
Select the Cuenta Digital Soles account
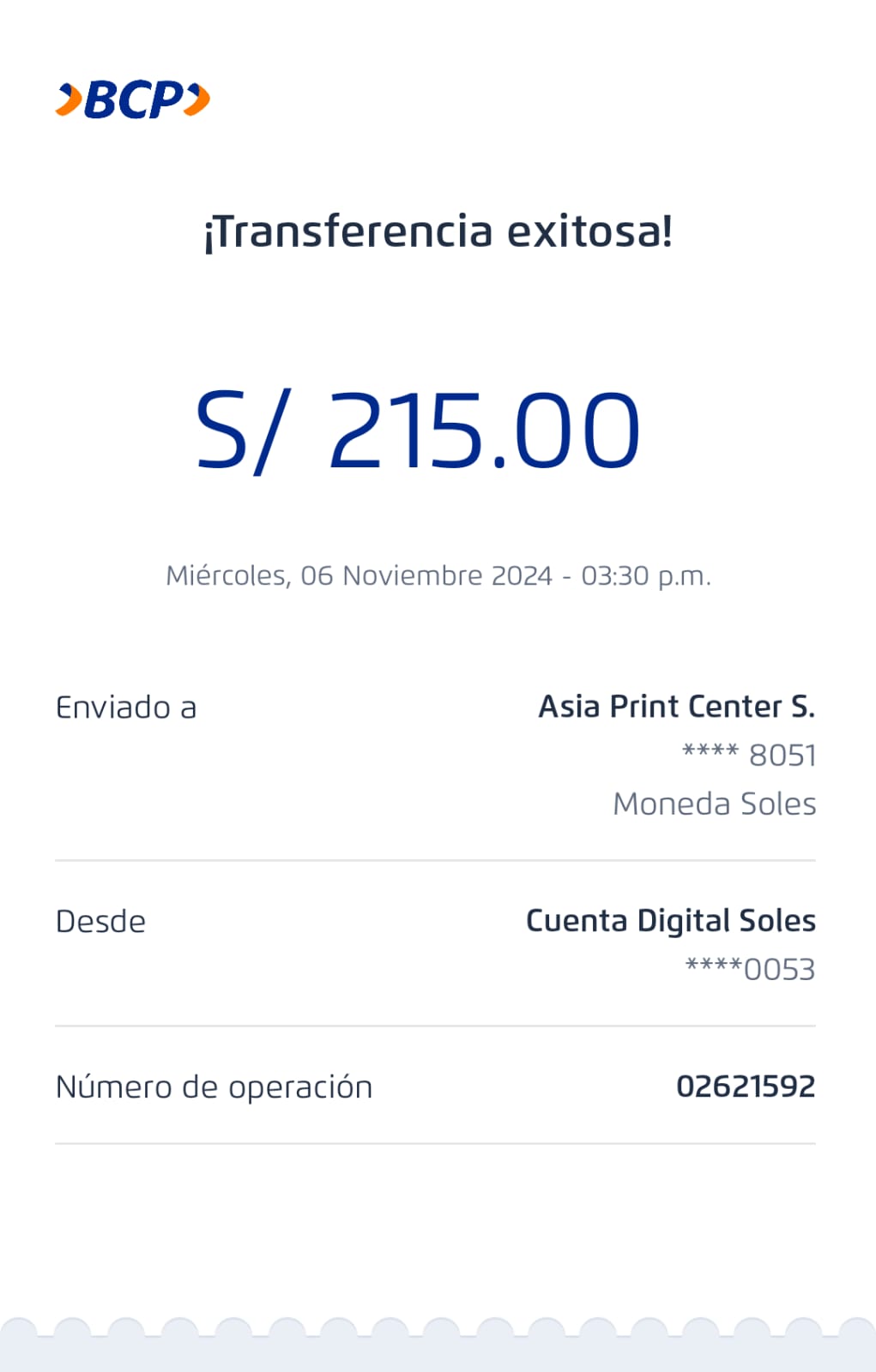pyautogui.click(x=670, y=921)
